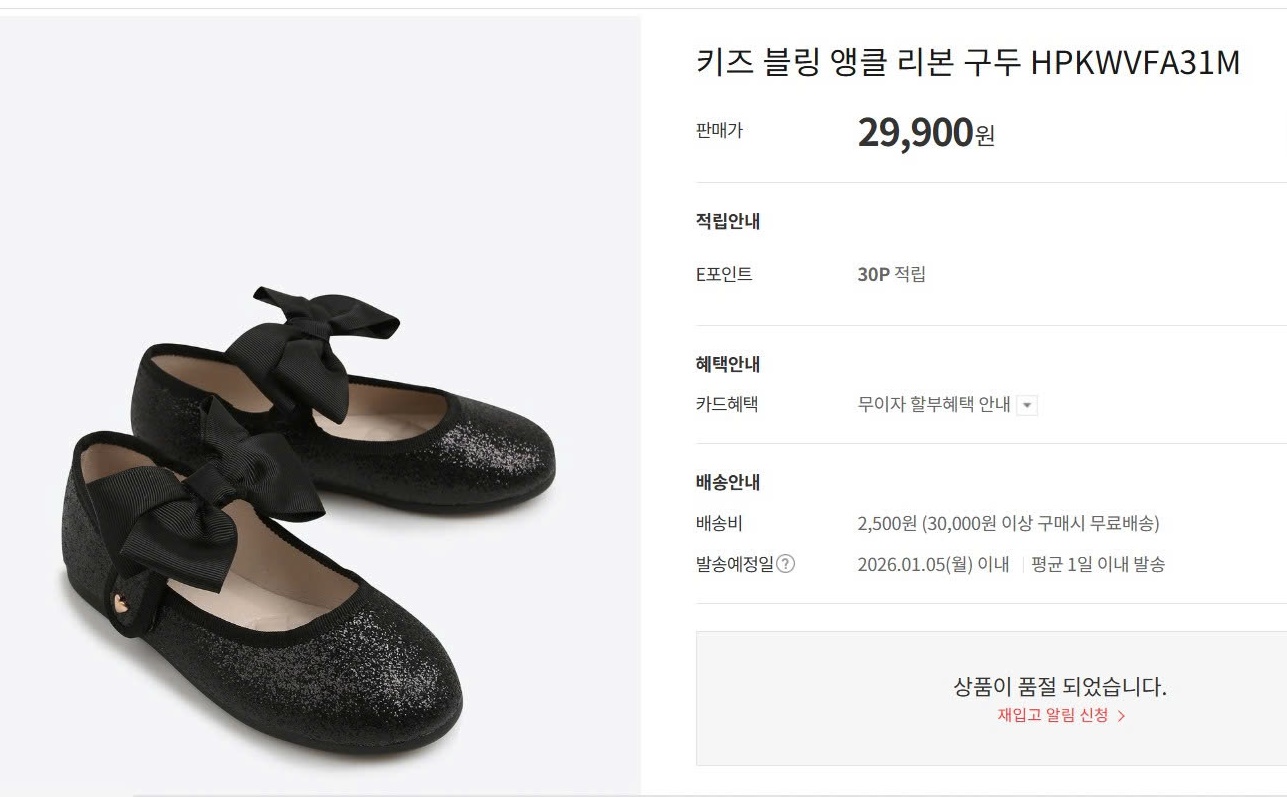
Task: Click the 평균 1일 이내 발송 text
Action: tap(1098, 564)
